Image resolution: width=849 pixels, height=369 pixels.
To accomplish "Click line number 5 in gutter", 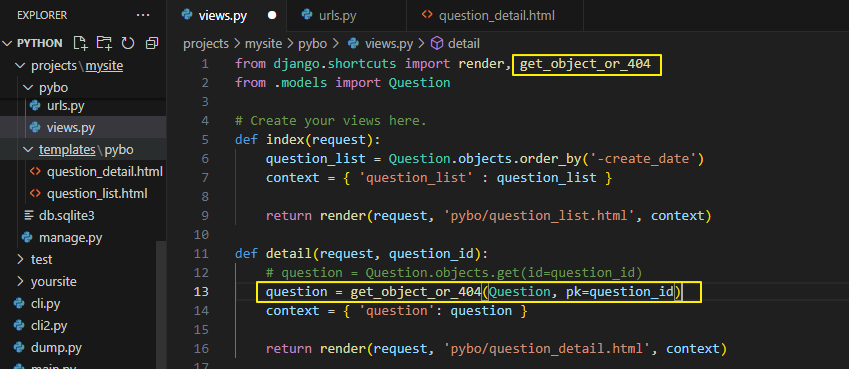I will [x=205, y=140].
